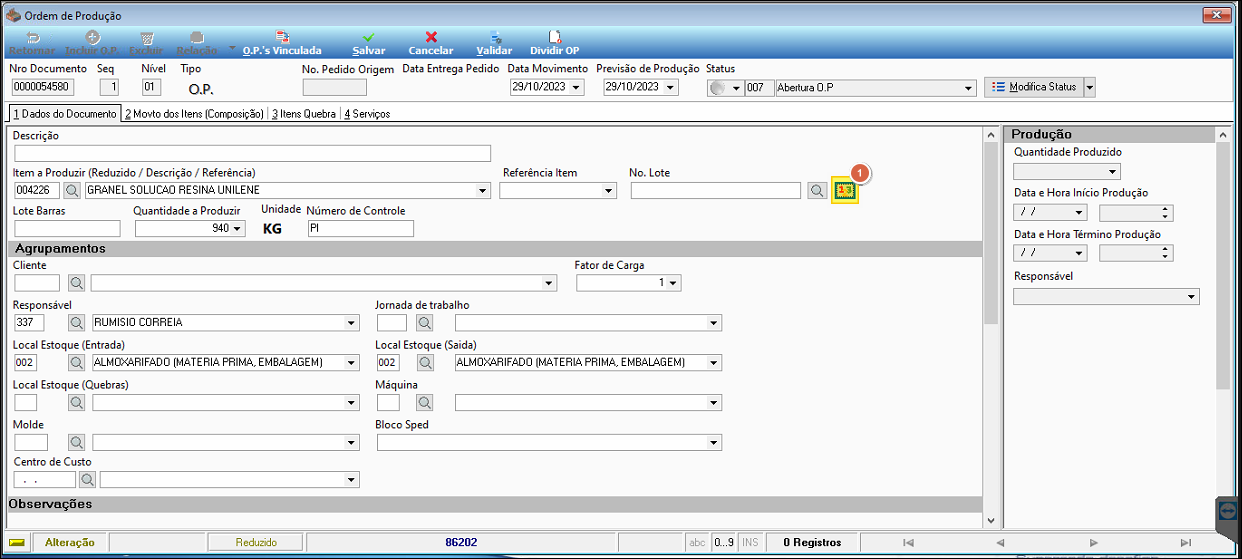
Task: Switch to the Dados do Documento tab
Action: click(64, 114)
